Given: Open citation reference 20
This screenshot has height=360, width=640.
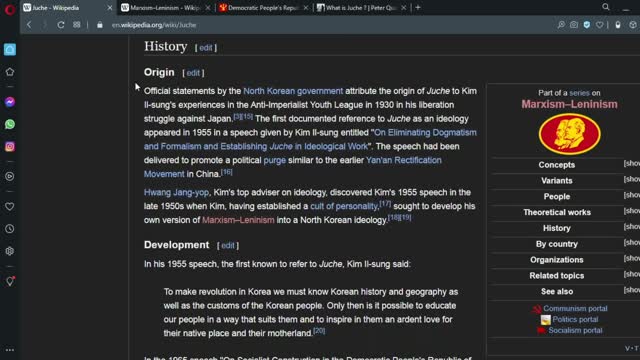Looking at the screenshot, I should pyautogui.click(x=319, y=331).
